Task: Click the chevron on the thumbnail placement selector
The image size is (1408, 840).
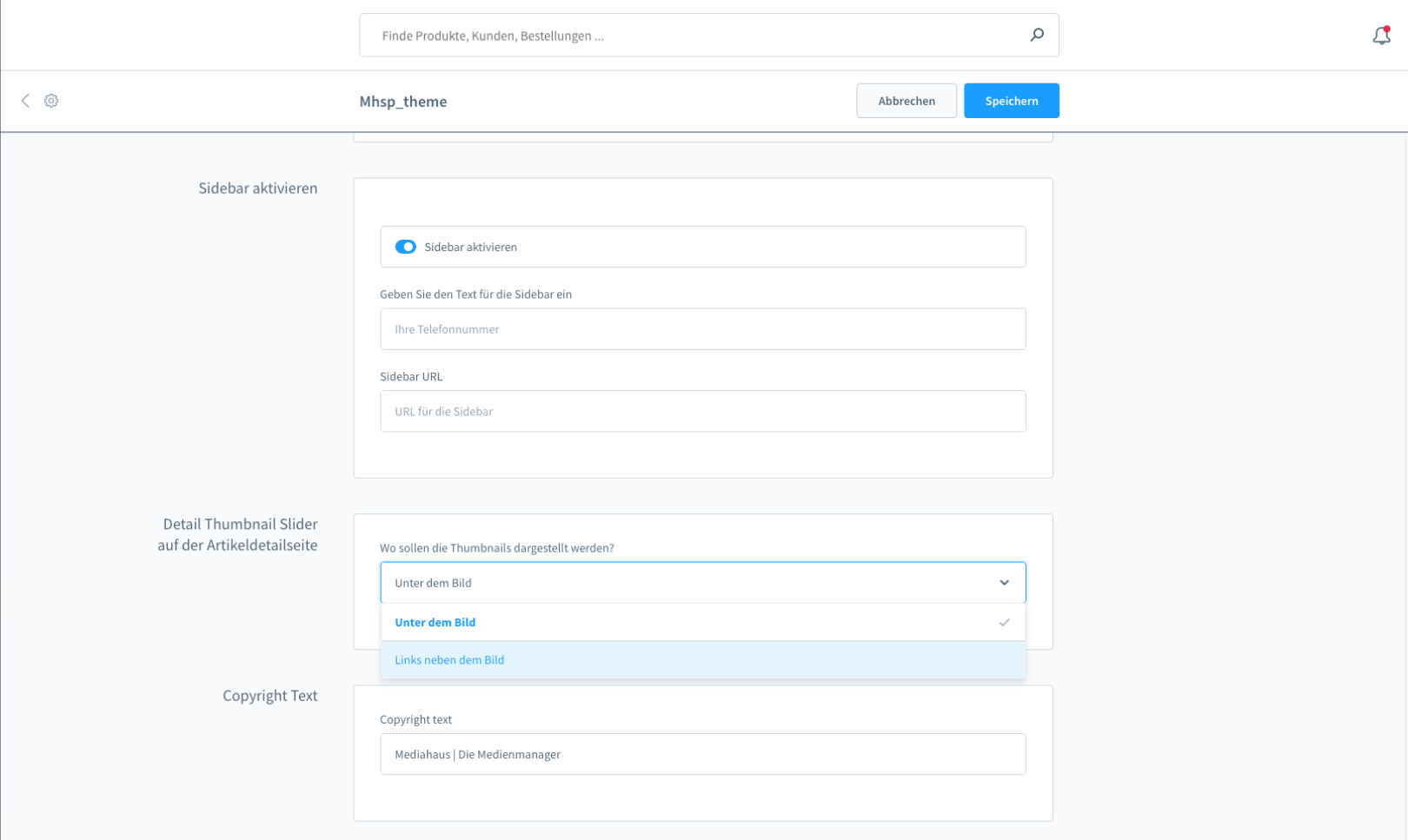Action: click(1004, 582)
